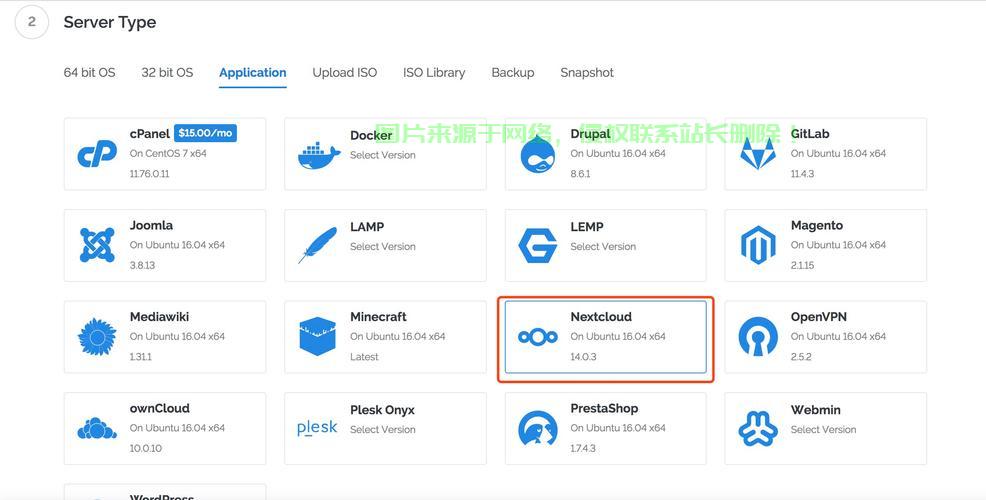Choose the ownCloud application name
This screenshot has height=500, width=986.
coord(160,408)
